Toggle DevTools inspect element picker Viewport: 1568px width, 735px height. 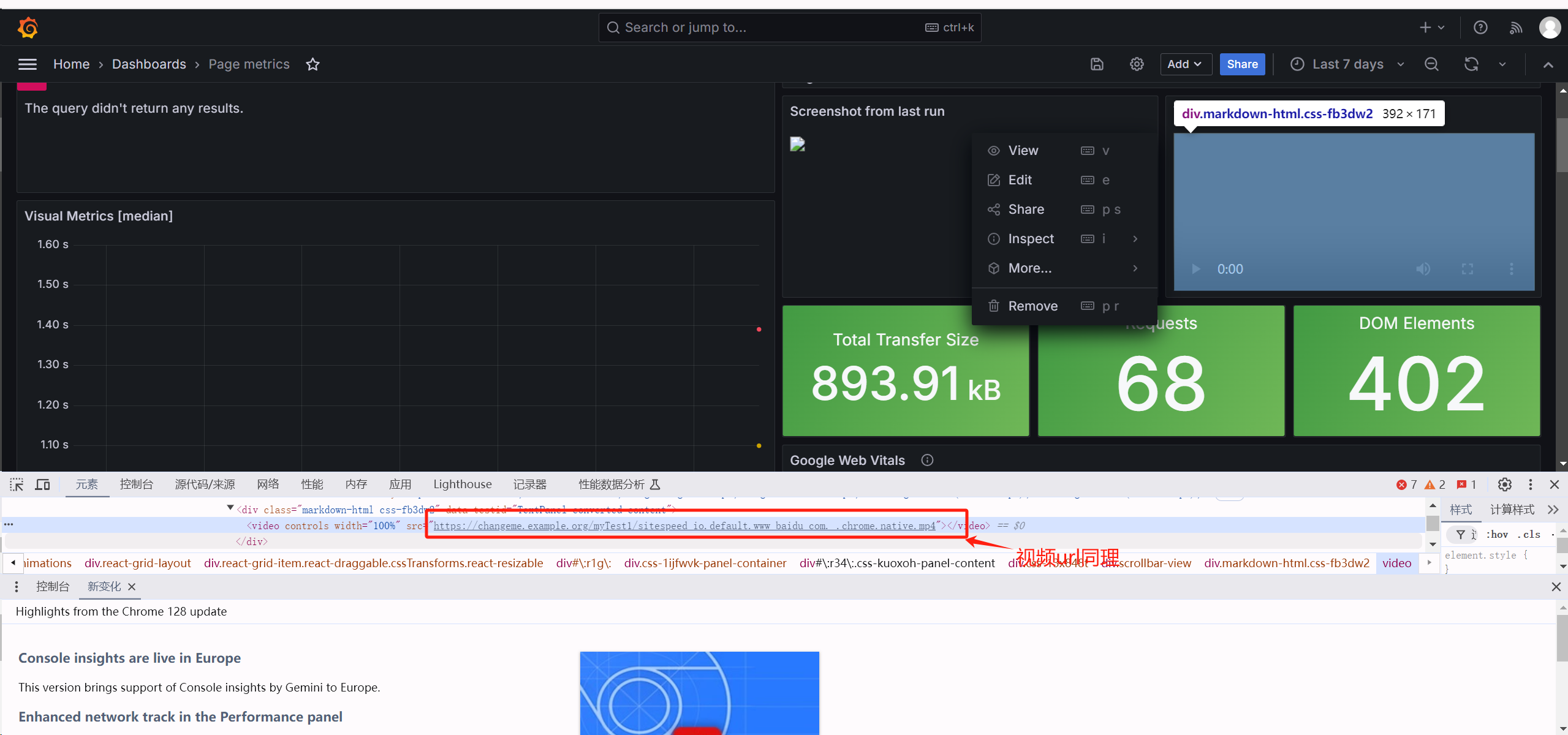[x=17, y=484]
